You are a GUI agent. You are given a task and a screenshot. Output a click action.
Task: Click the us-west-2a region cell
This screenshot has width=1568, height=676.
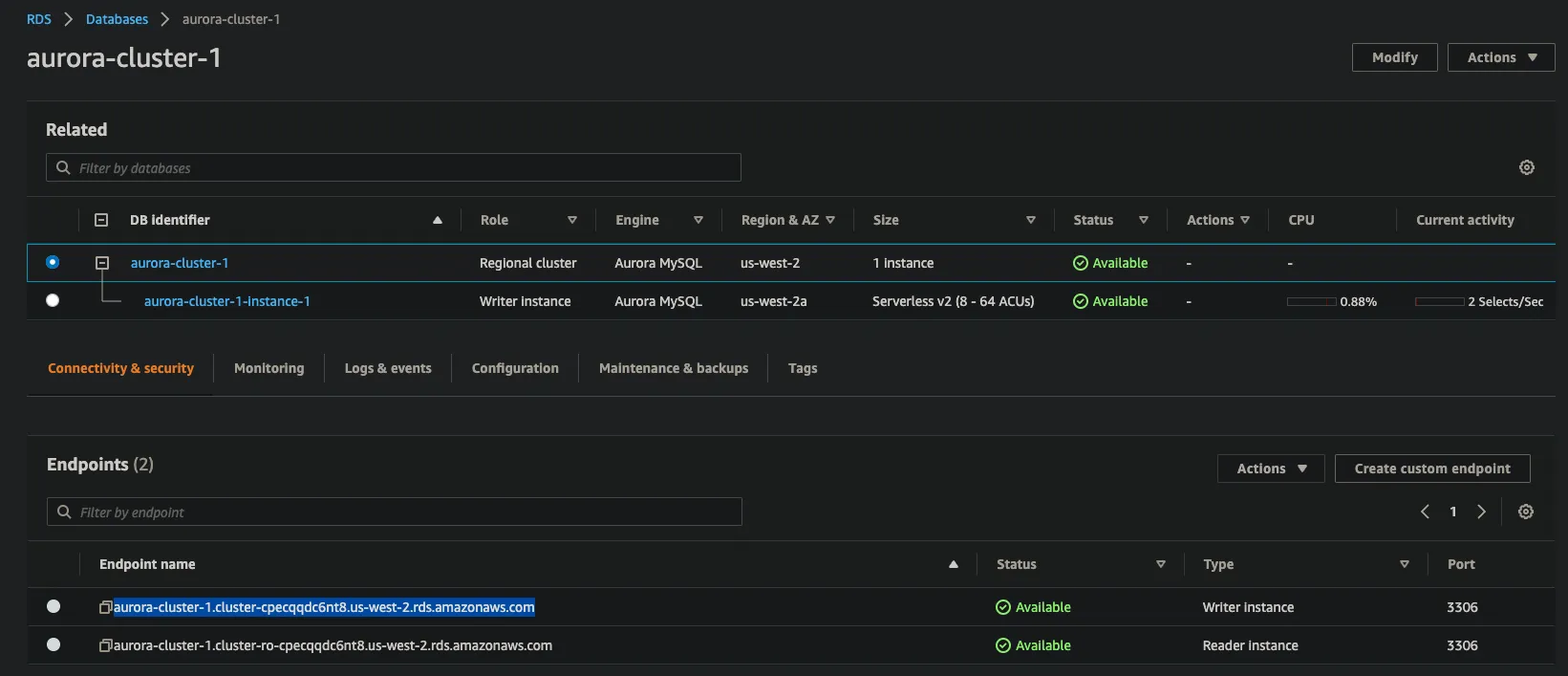tap(774, 301)
